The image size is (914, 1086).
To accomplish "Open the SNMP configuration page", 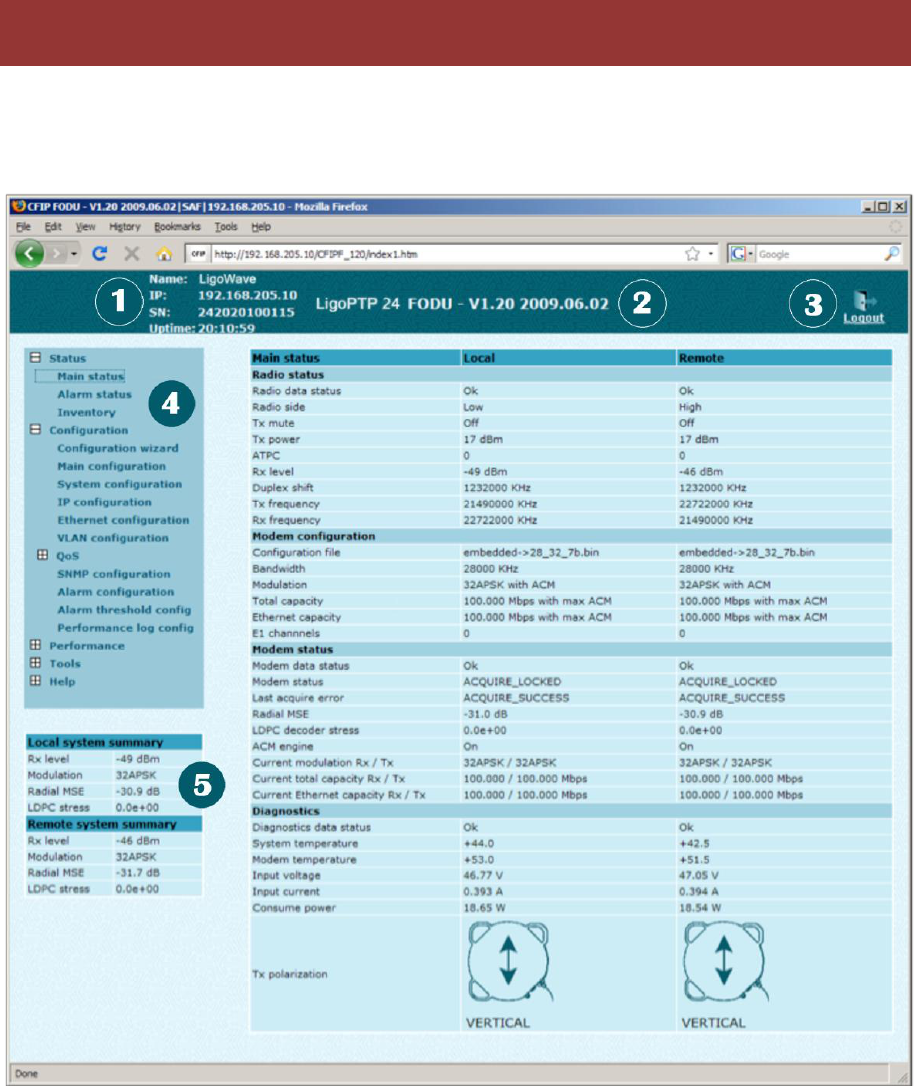I will tap(114, 574).
